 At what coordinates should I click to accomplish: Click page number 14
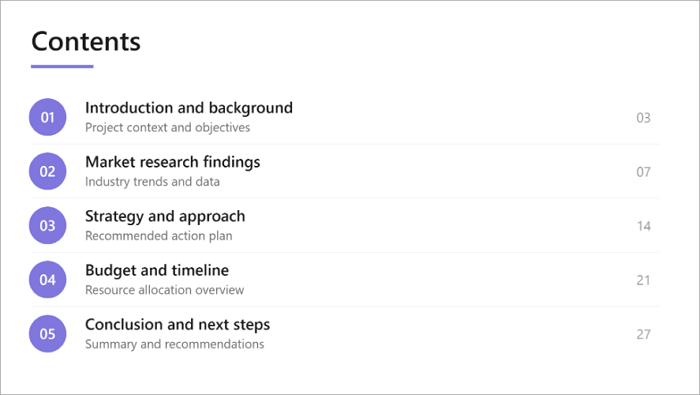tap(644, 226)
